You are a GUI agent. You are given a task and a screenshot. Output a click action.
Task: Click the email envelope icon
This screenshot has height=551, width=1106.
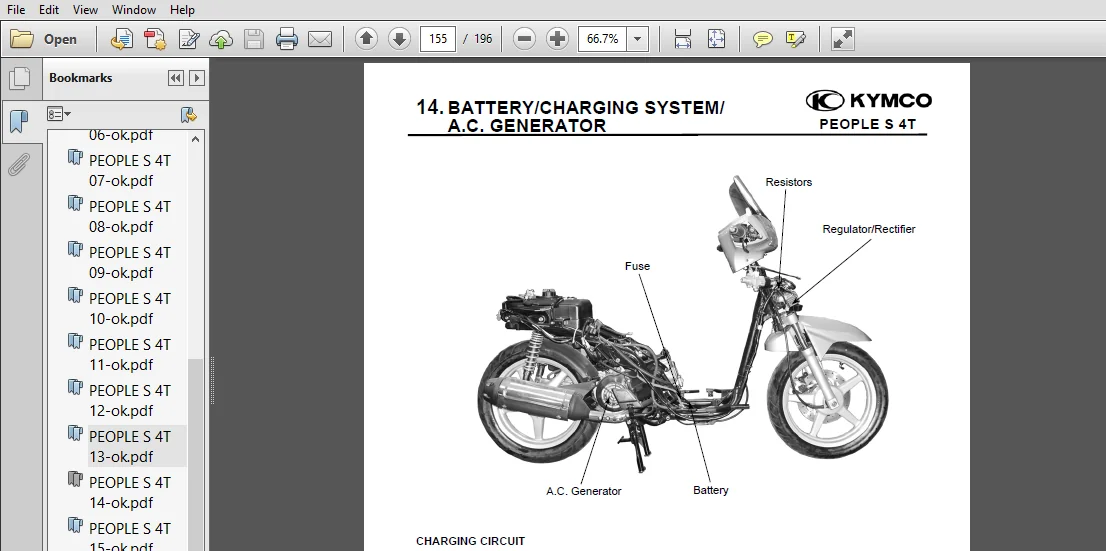(320, 39)
